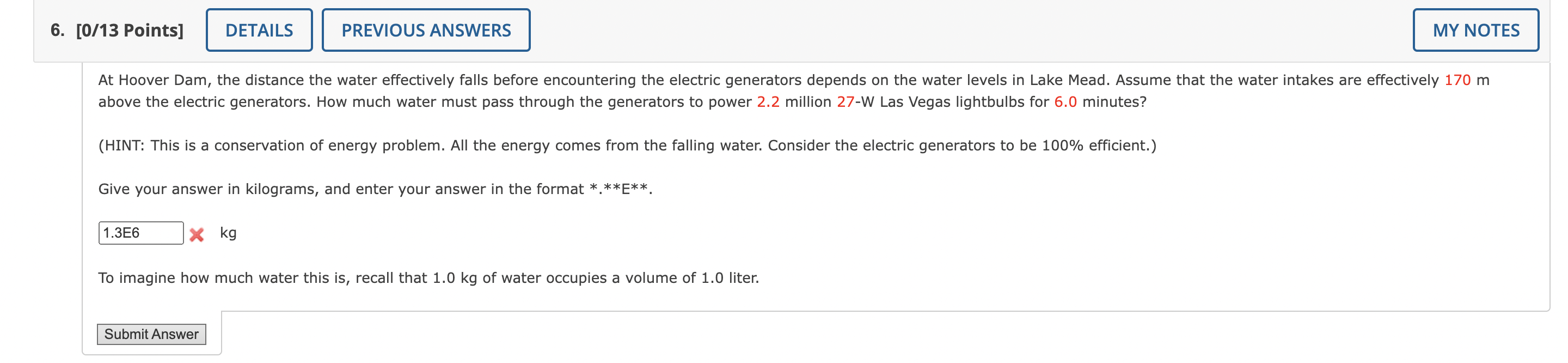Click the answer format instruction line
This screenshot has height=363, width=1568.
376,189
